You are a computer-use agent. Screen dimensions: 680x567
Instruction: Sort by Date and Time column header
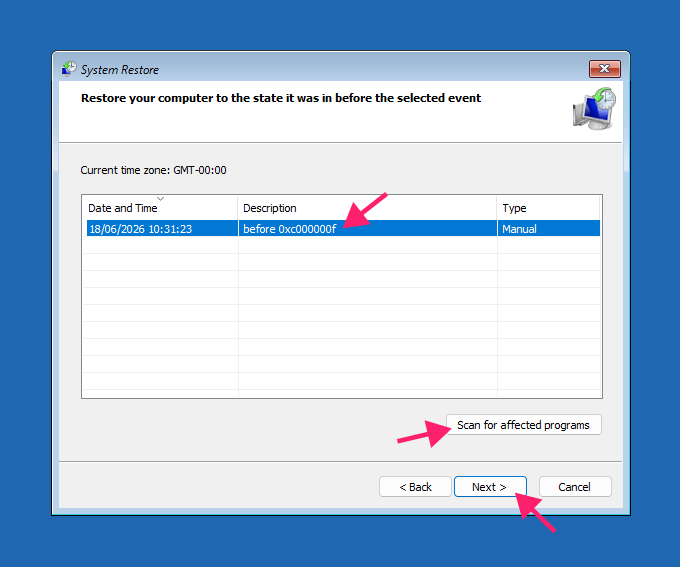160,208
